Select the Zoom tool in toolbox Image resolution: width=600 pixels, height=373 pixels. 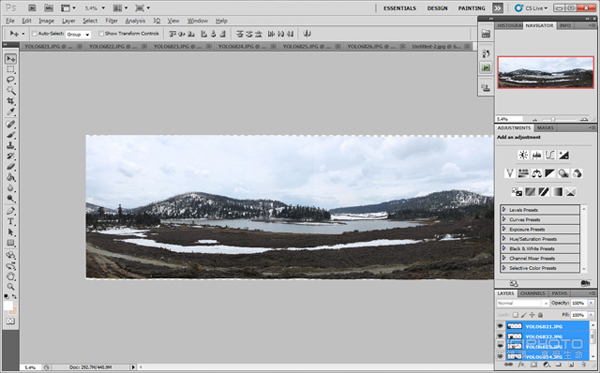(10, 286)
